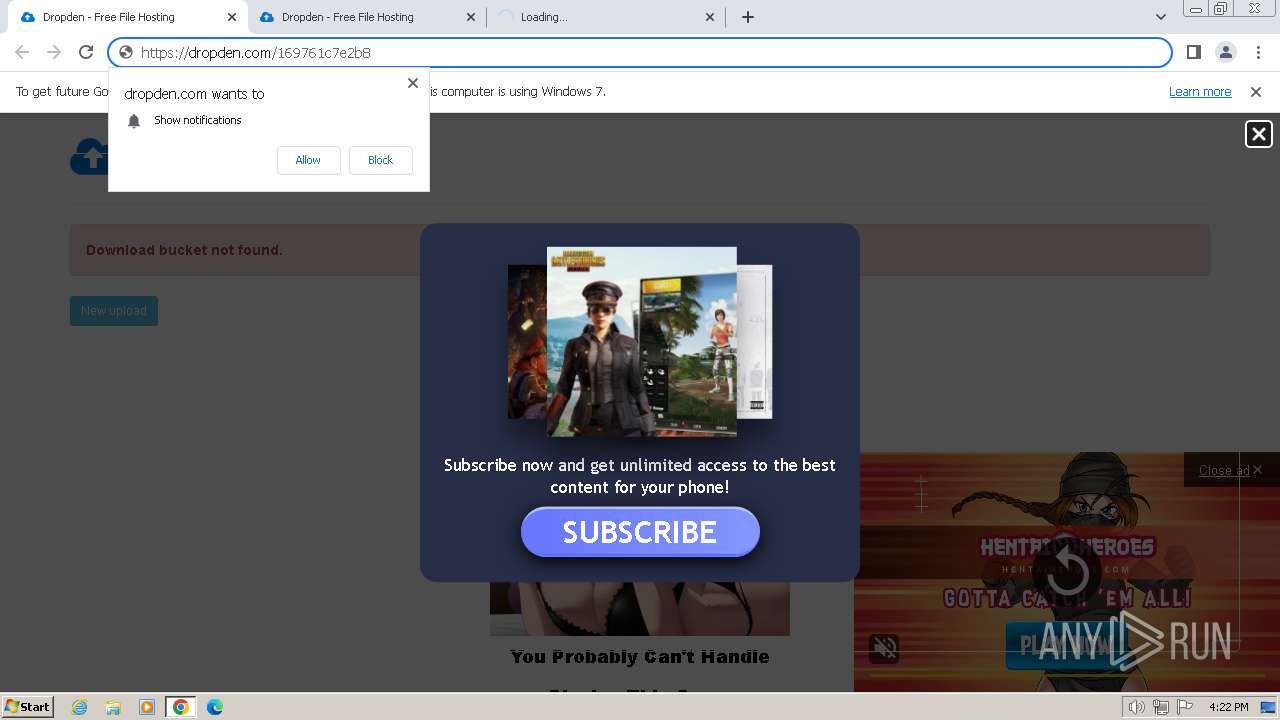The image size is (1280, 720).
Task: Unmute the video ad speaker icon
Action: click(885, 648)
